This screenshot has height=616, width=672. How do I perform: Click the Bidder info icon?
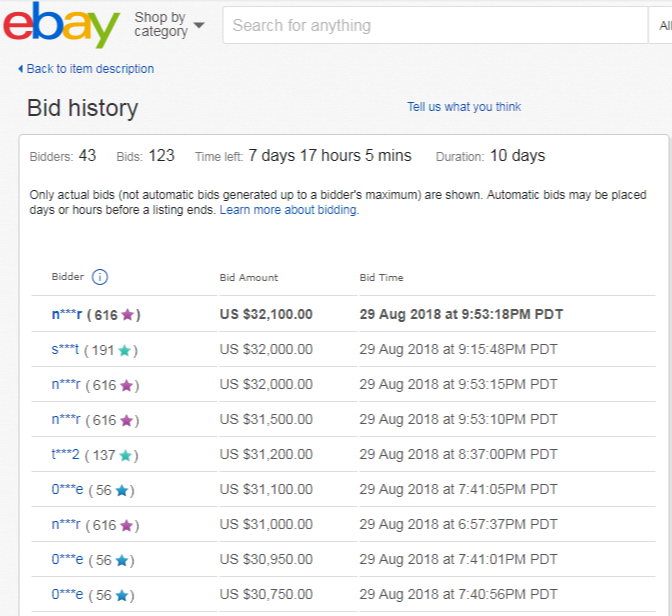coord(100,277)
